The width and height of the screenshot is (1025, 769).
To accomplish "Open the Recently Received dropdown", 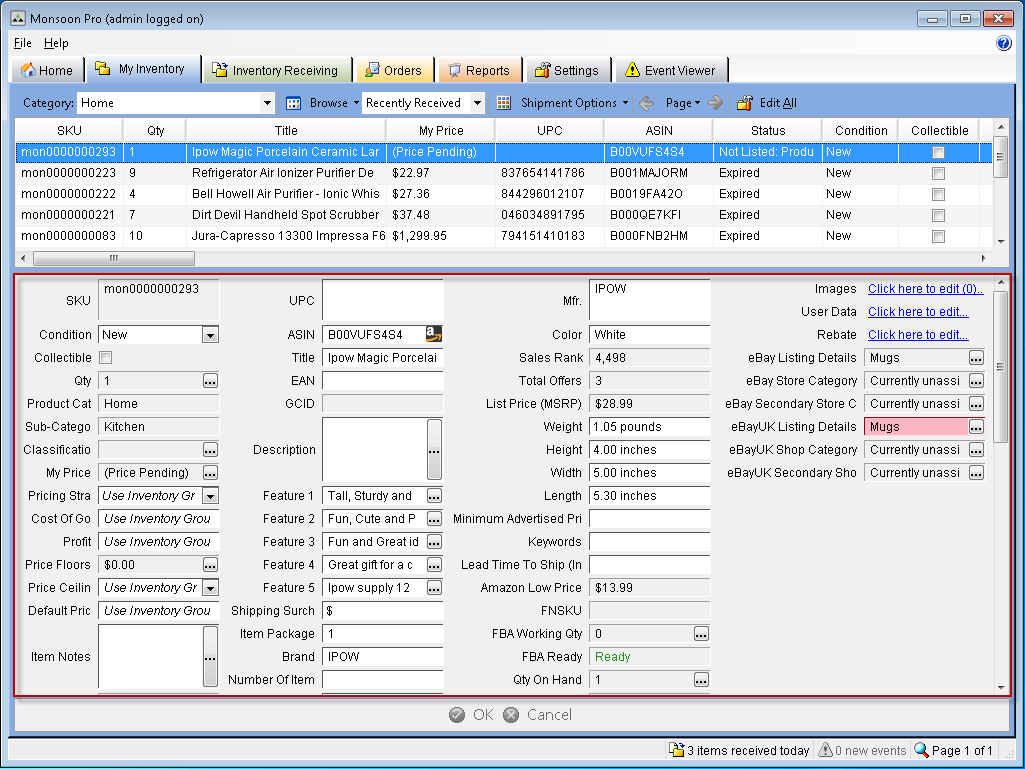I will click(x=477, y=103).
